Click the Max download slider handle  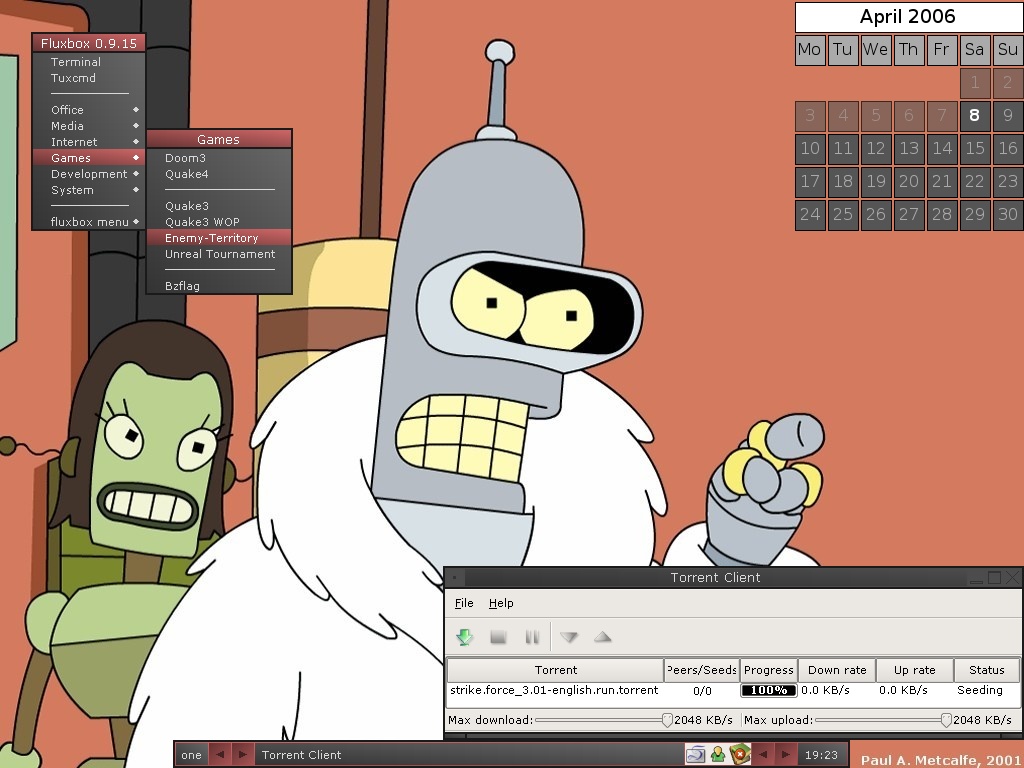[667, 720]
